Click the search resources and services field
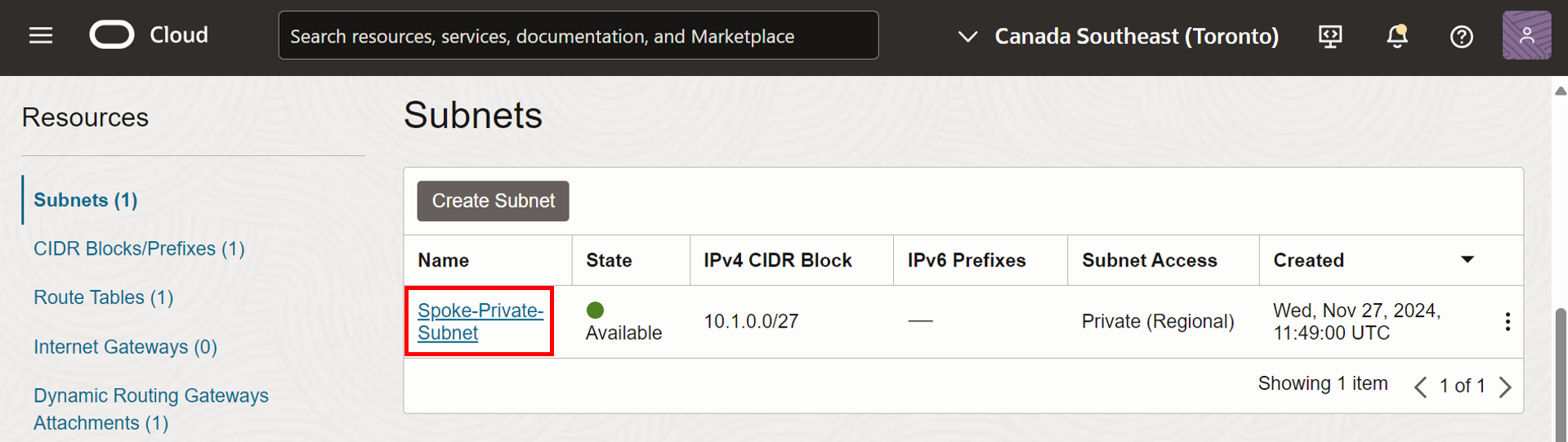Image resolution: width=1568 pixels, height=442 pixels. tap(578, 36)
